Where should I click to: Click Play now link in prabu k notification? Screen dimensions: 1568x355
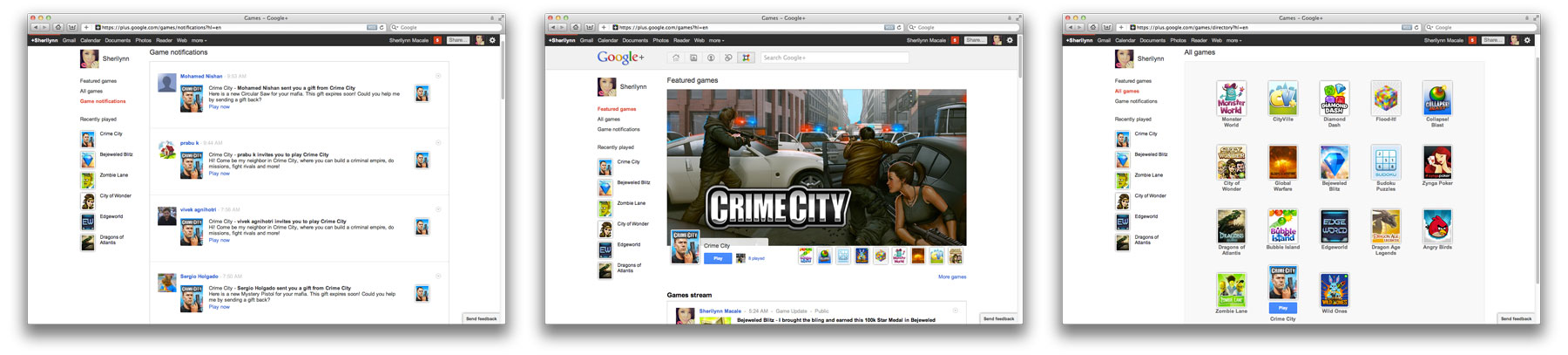[220, 174]
